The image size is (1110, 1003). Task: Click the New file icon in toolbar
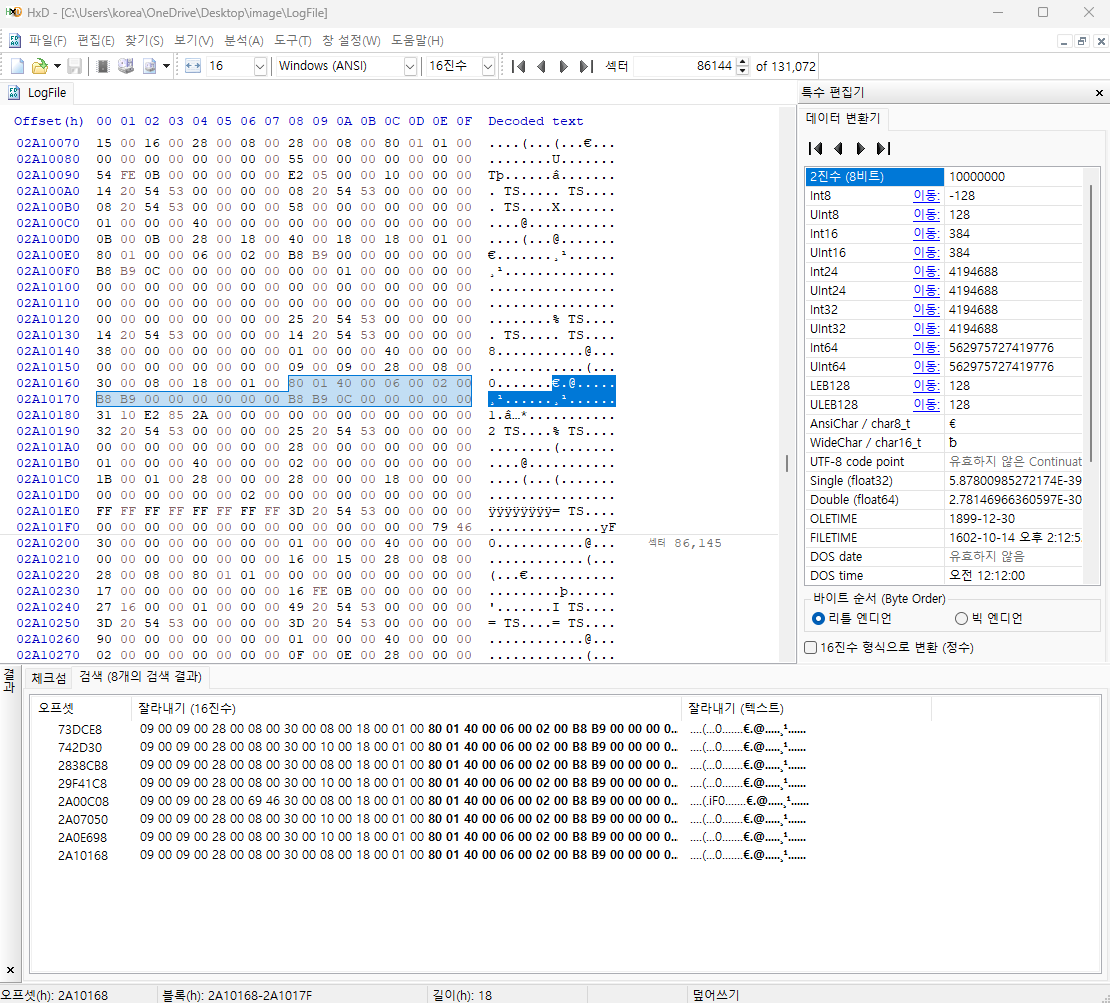point(17,66)
